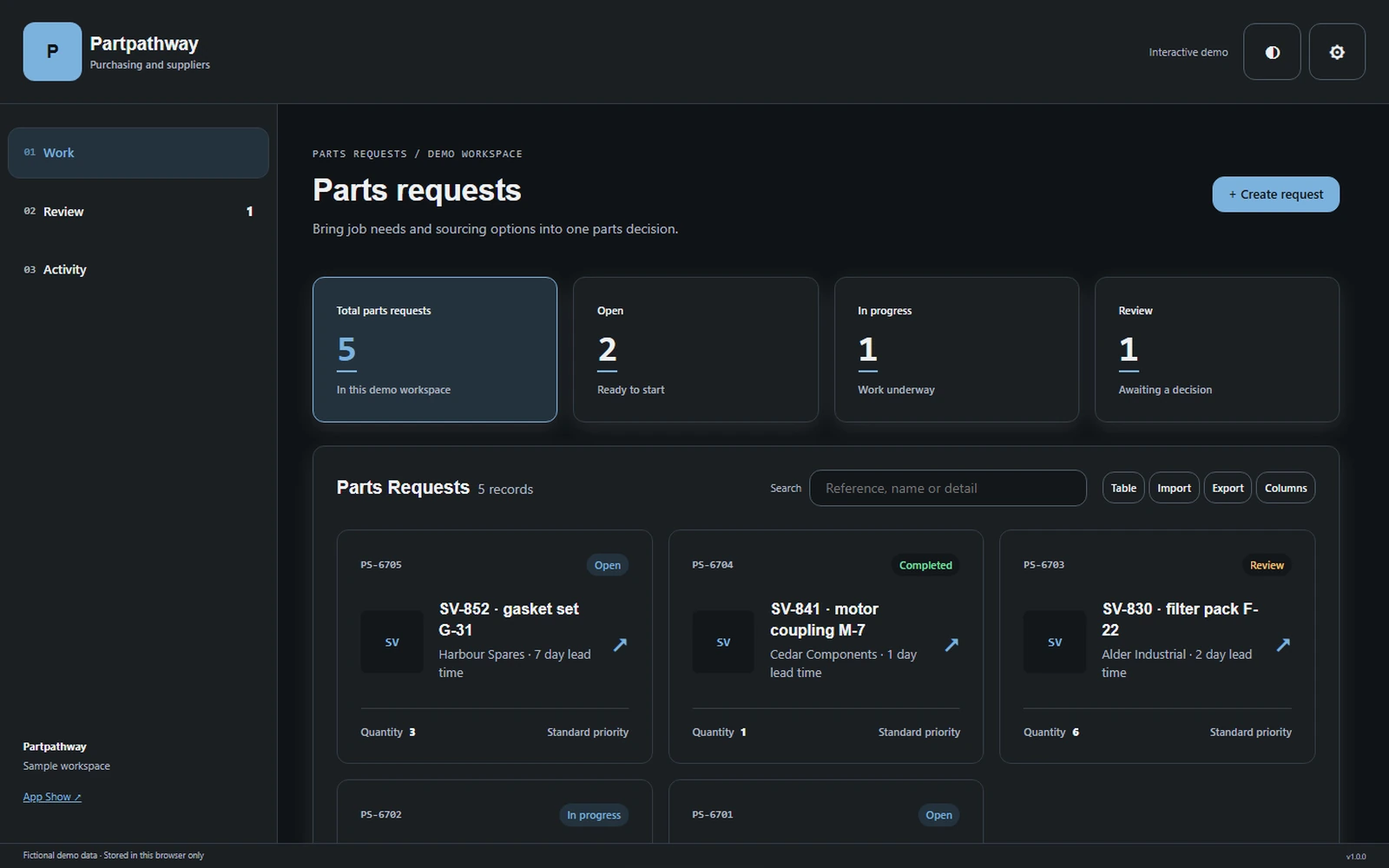Click the Open badge on PS-6701
Viewport: 1389px width, 868px height.
click(x=938, y=815)
